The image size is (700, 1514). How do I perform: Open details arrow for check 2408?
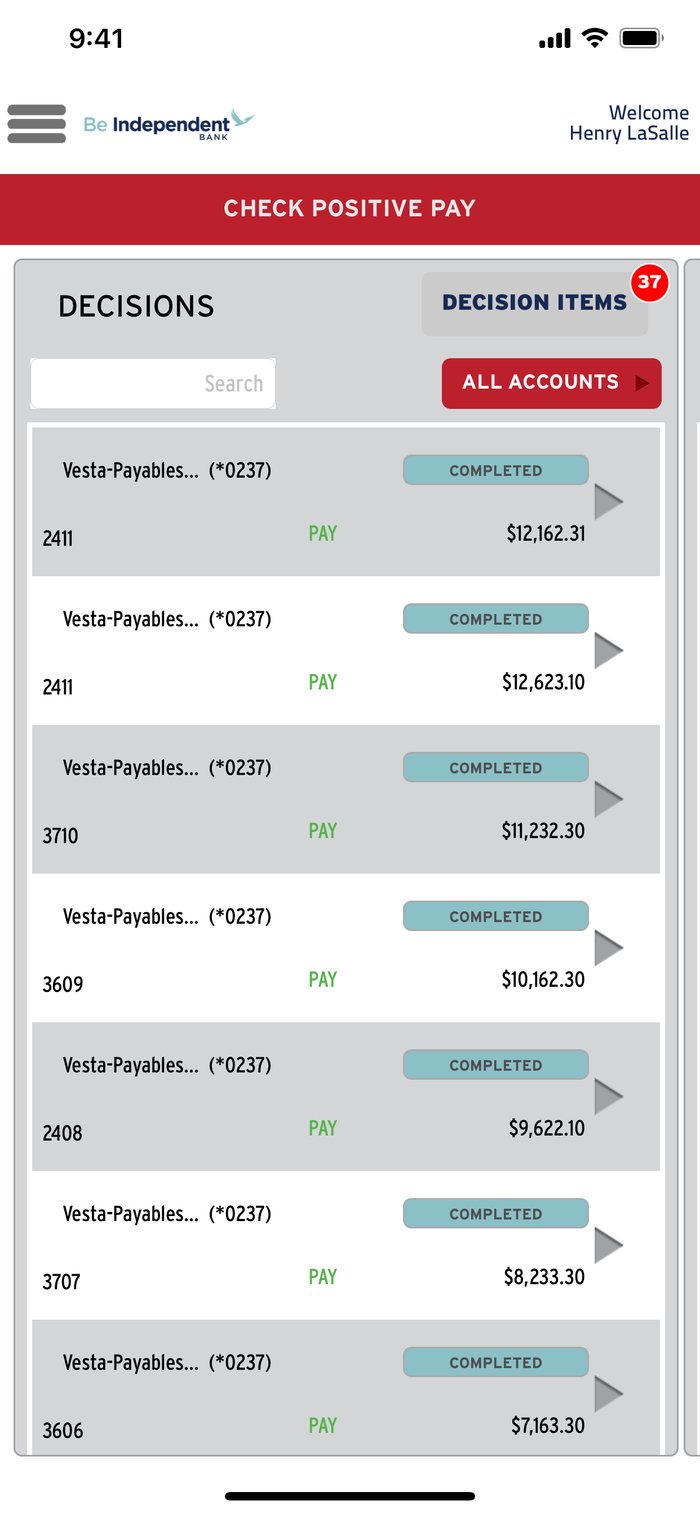coord(609,1097)
